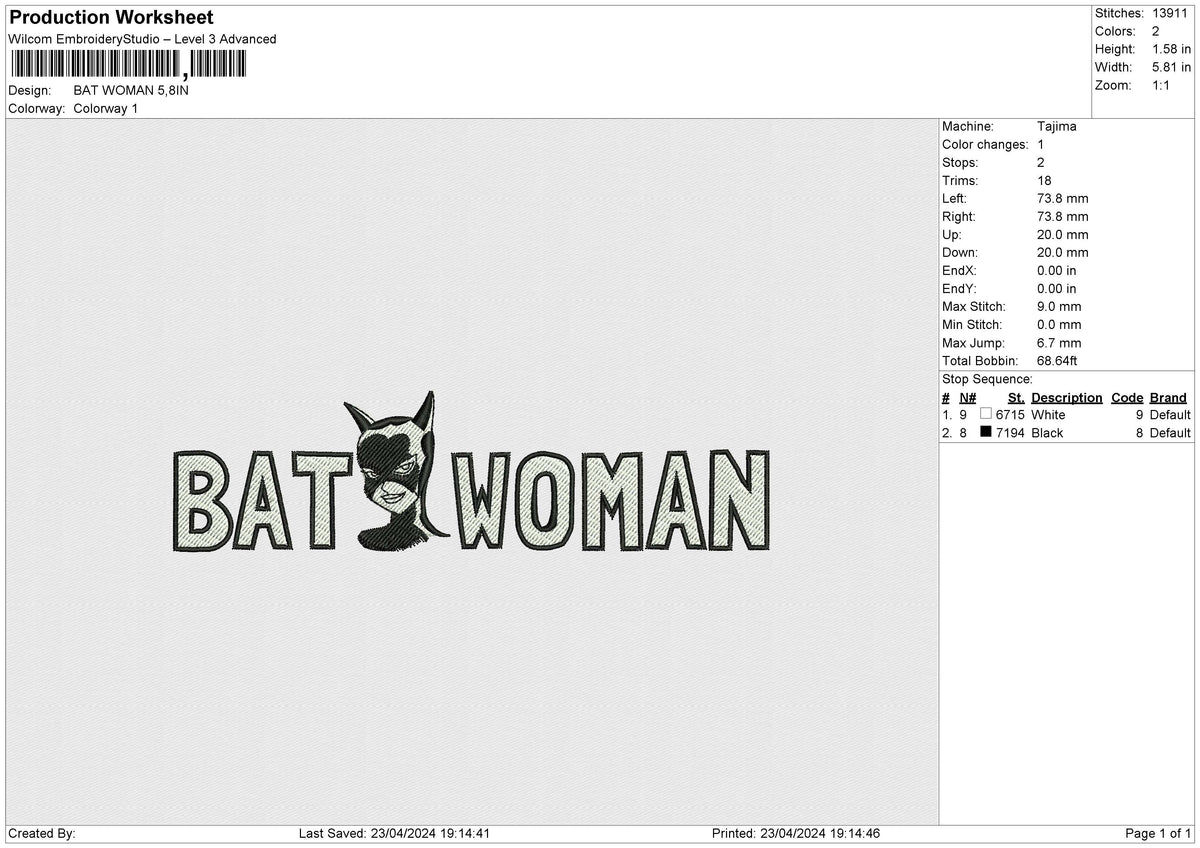The width and height of the screenshot is (1200, 848).
Task: Click the stitches count '13911'
Action: [x=1171, y=13]
